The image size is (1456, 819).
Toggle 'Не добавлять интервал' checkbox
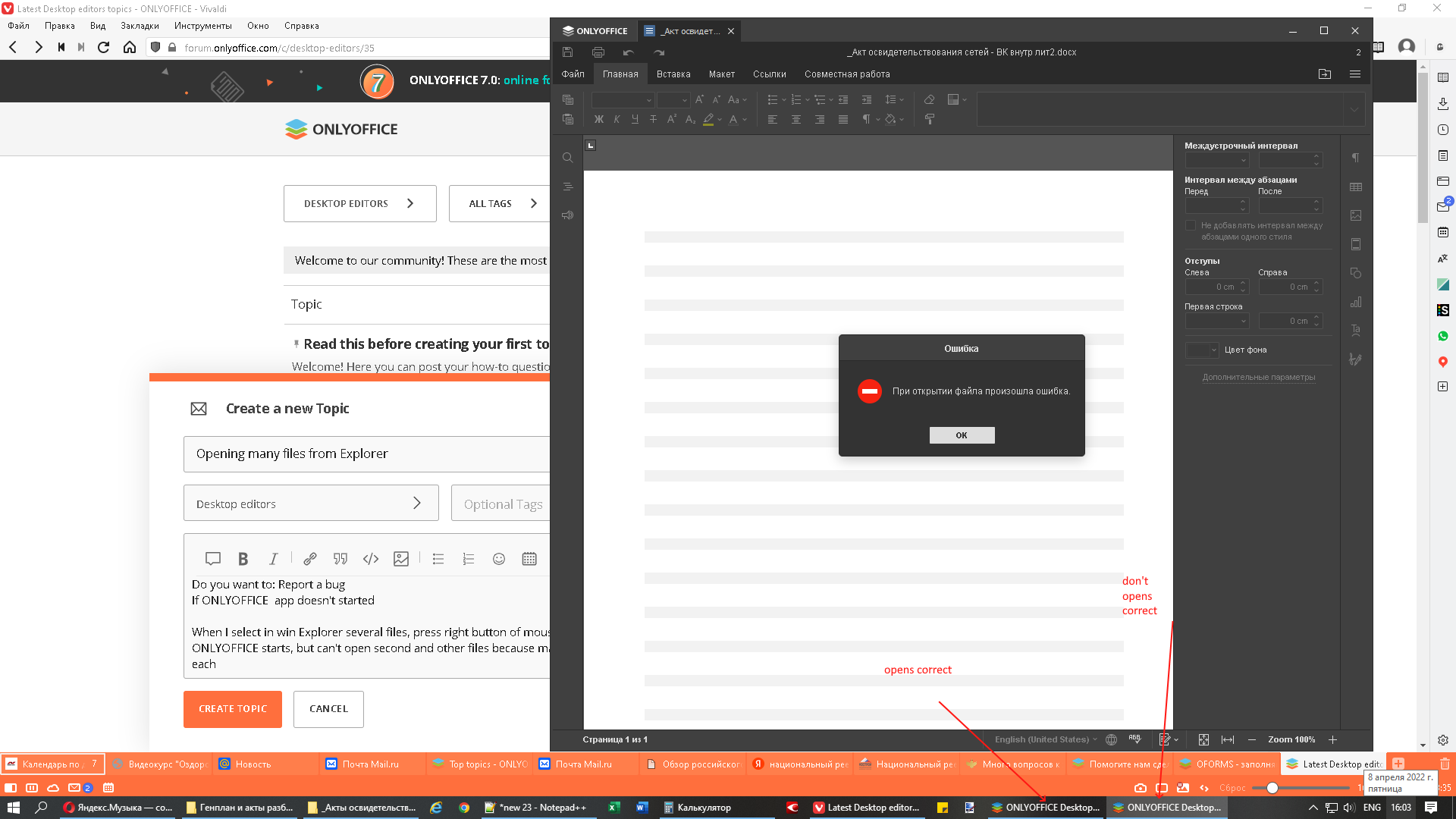1192,225
